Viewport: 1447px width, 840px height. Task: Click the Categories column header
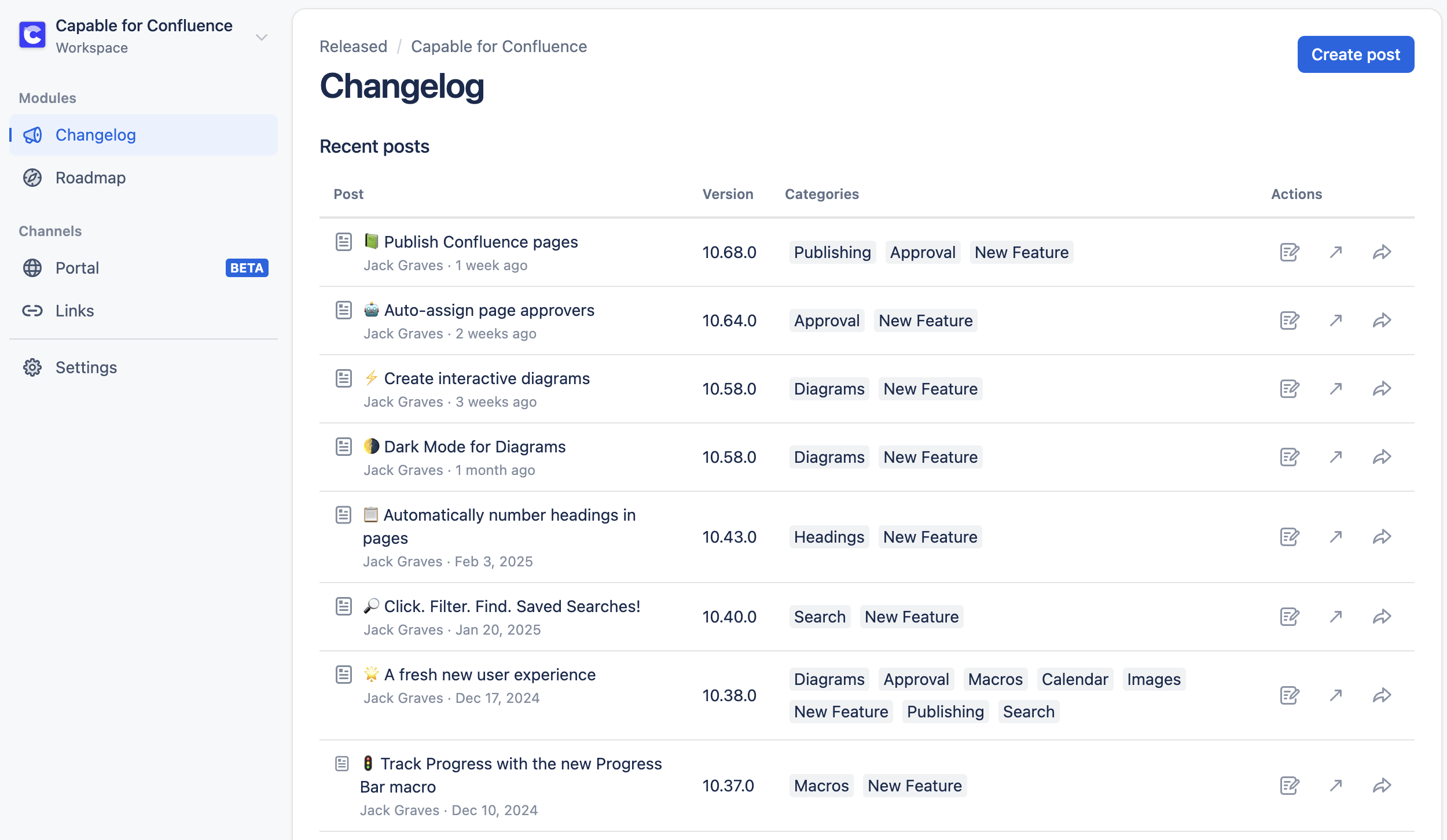pos(822,194)
